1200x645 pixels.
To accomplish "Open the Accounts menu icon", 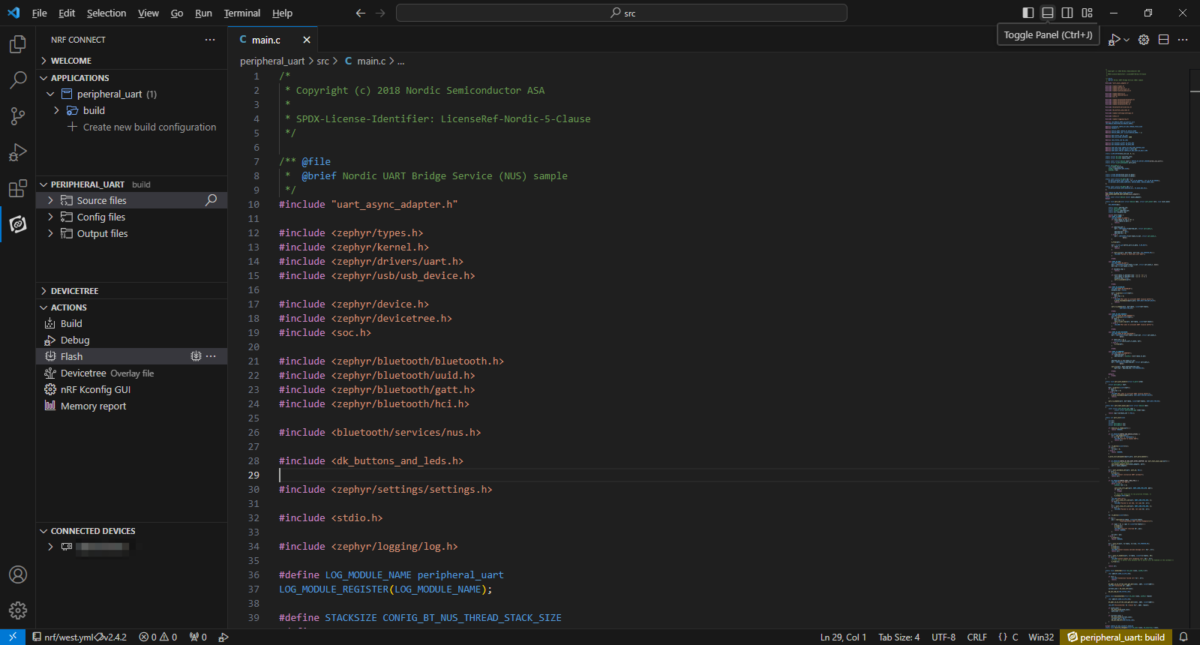I will [17, 574].
